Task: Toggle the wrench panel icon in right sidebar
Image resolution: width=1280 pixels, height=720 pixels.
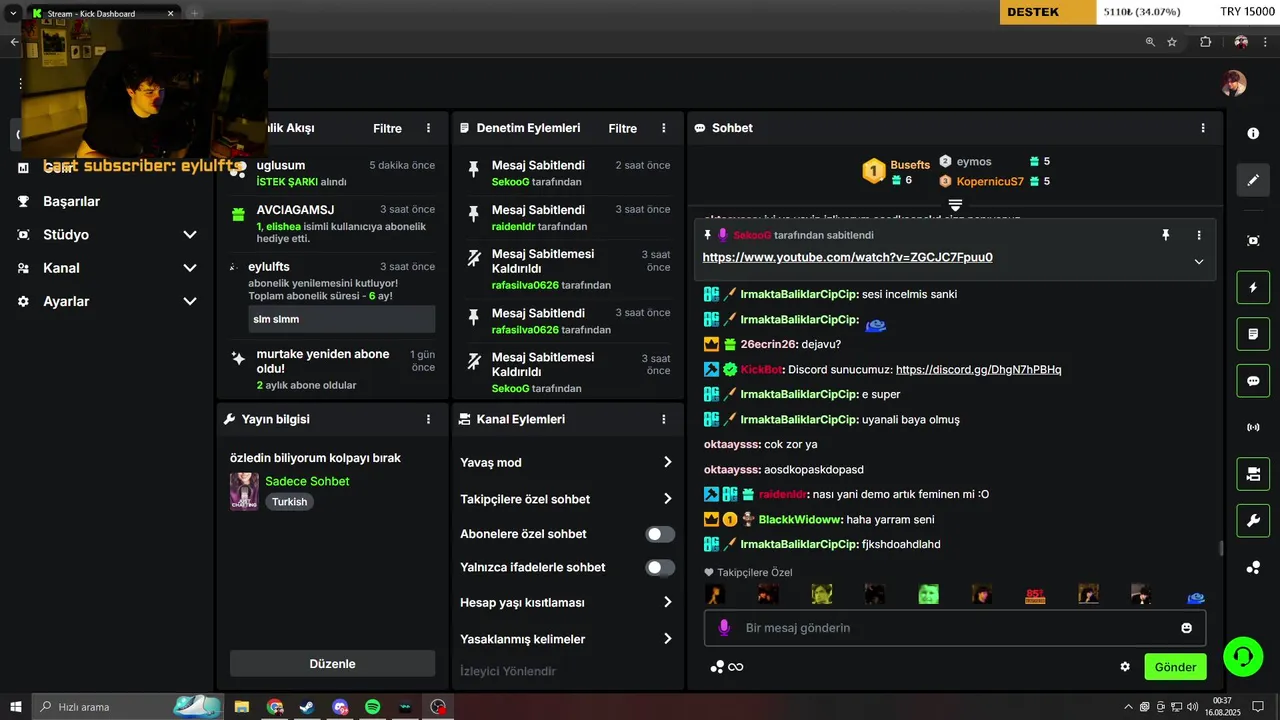Action: 1253,521
